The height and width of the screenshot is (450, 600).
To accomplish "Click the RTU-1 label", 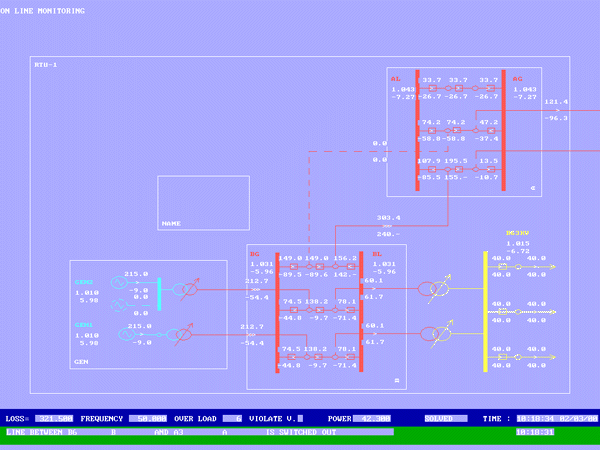I will [46, 64].
